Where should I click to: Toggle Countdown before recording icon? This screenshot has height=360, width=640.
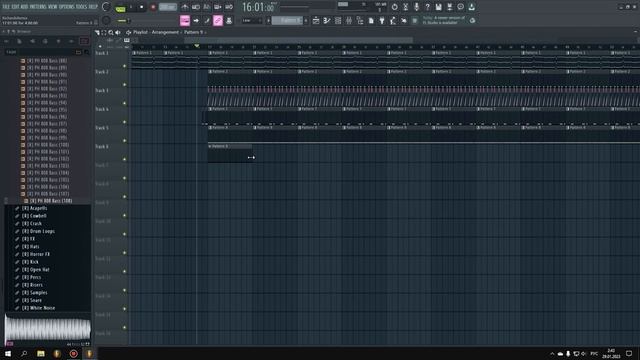click(x=207, y=7)
